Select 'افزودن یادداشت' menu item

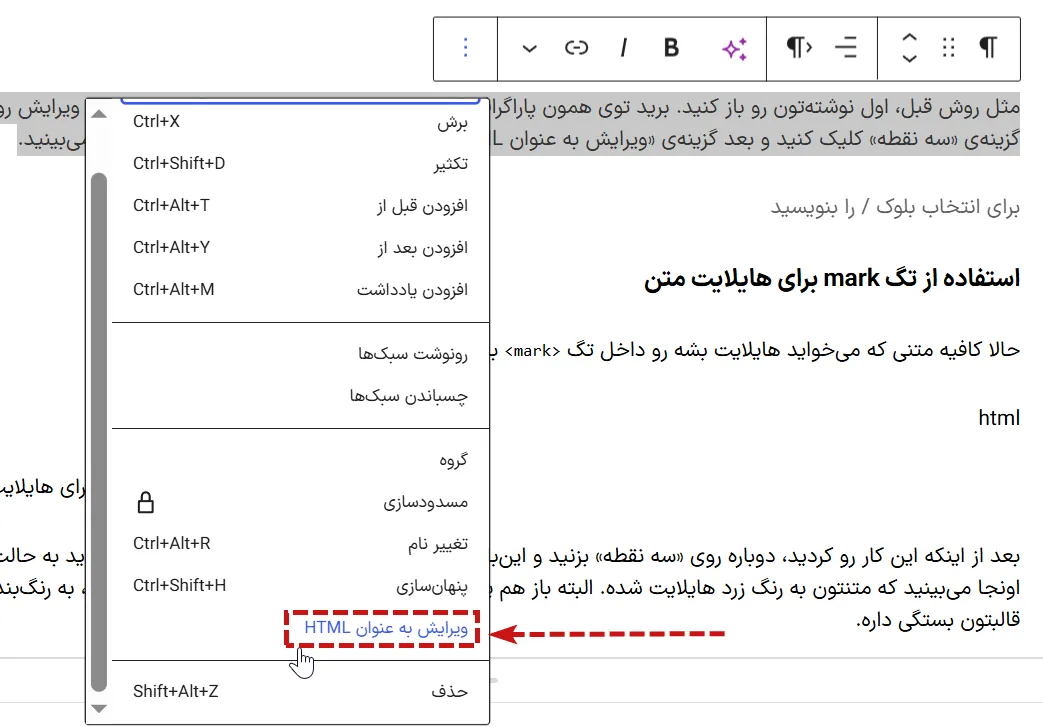click(x=301, y=289)
